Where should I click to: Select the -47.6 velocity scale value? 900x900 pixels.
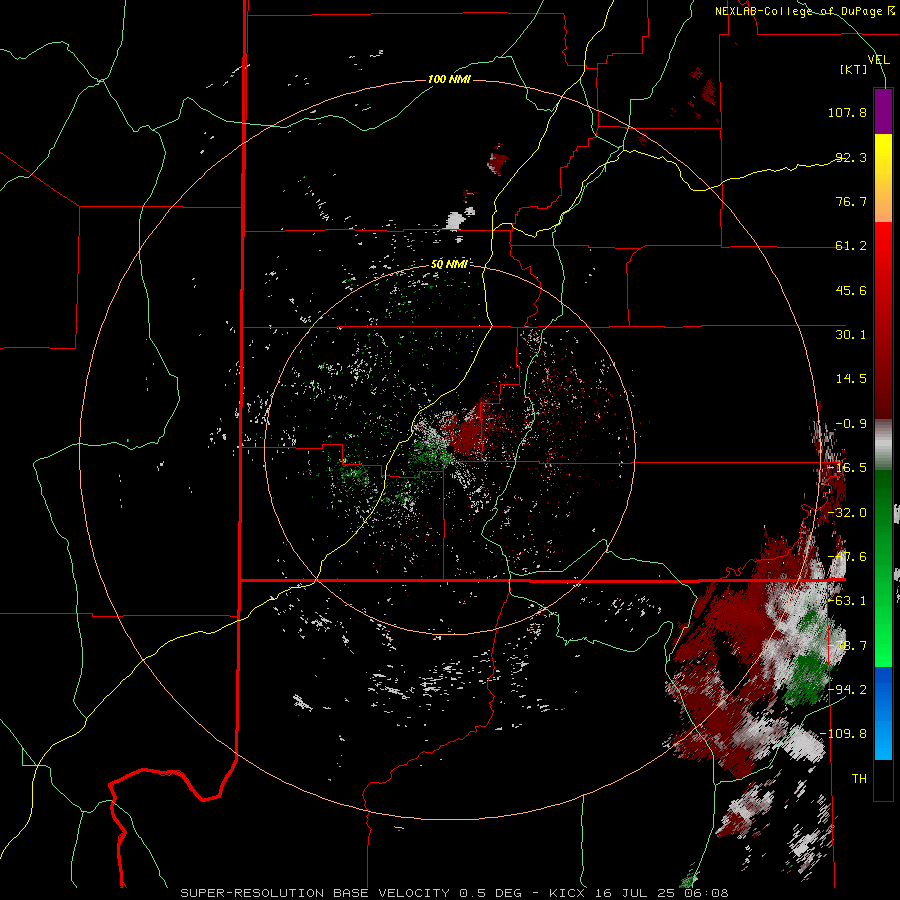847,557
